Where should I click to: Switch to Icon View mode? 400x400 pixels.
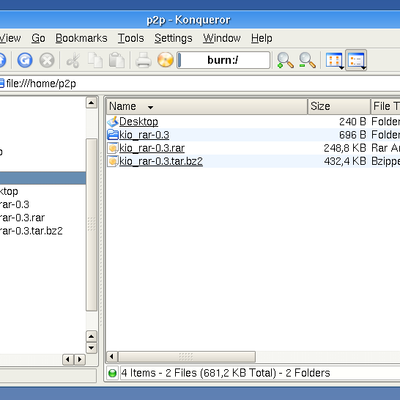pos(334,61)
